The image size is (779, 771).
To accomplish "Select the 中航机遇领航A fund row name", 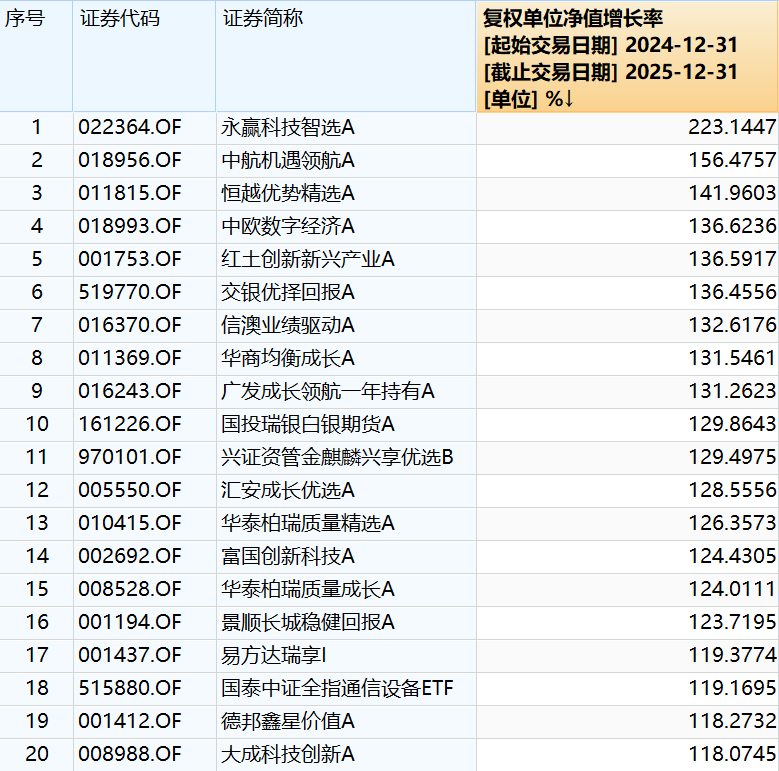I will coord(288,160).
